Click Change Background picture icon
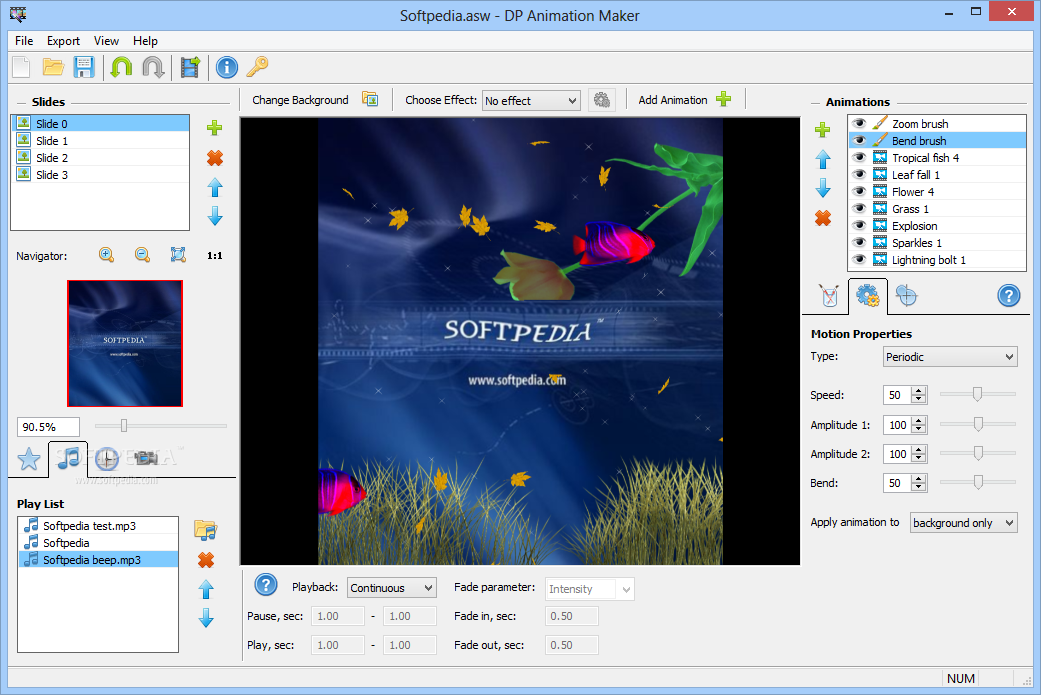This screenshot has width=1041, height=695. coord(370,100)
